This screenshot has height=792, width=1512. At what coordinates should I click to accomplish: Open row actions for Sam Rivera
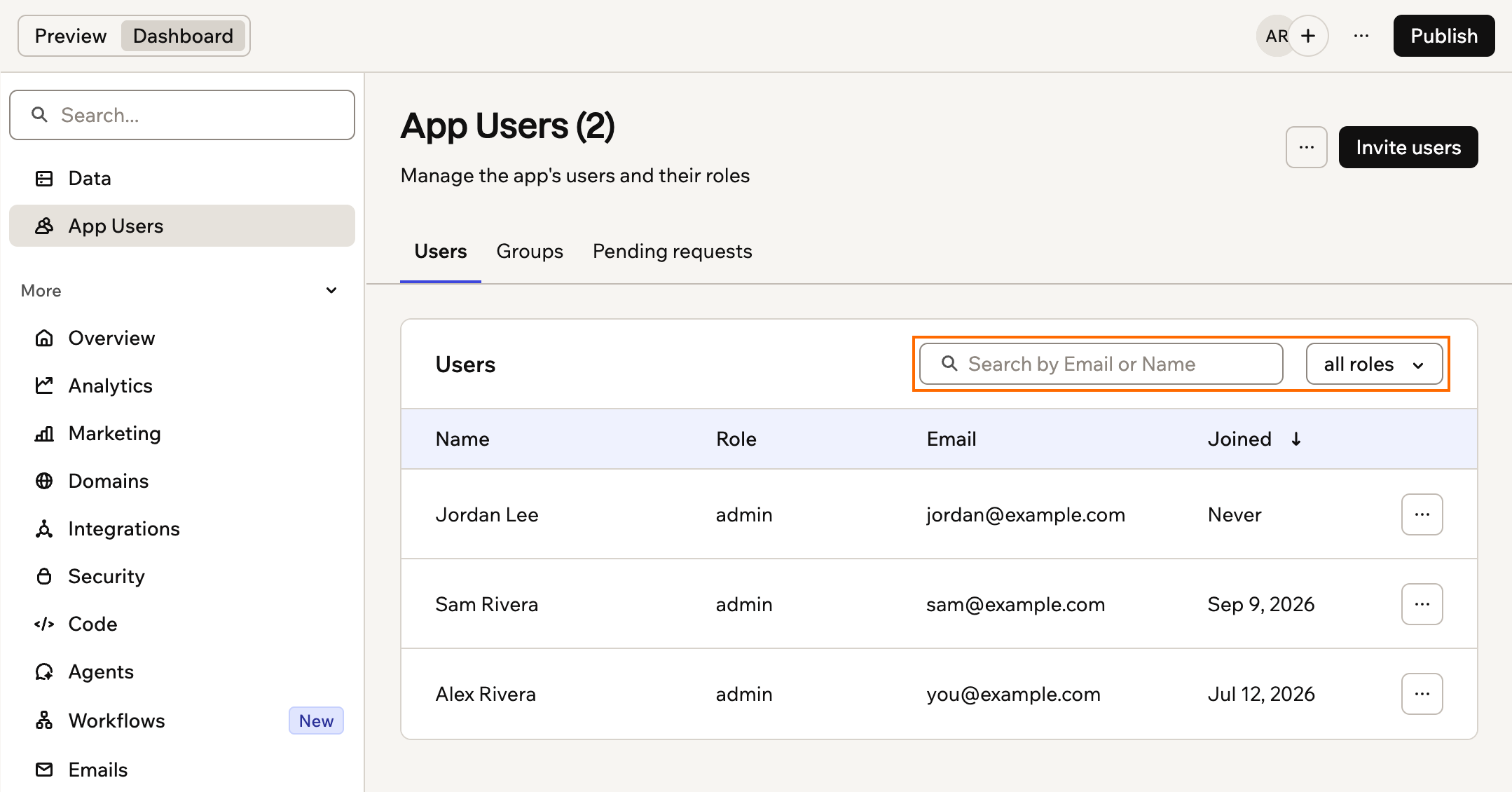(x=1422, y=604)
